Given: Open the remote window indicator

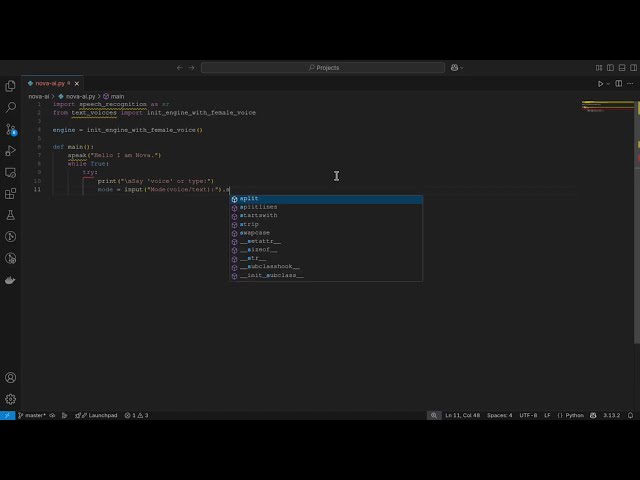Looking at the screenshot, I should point(7,416).
